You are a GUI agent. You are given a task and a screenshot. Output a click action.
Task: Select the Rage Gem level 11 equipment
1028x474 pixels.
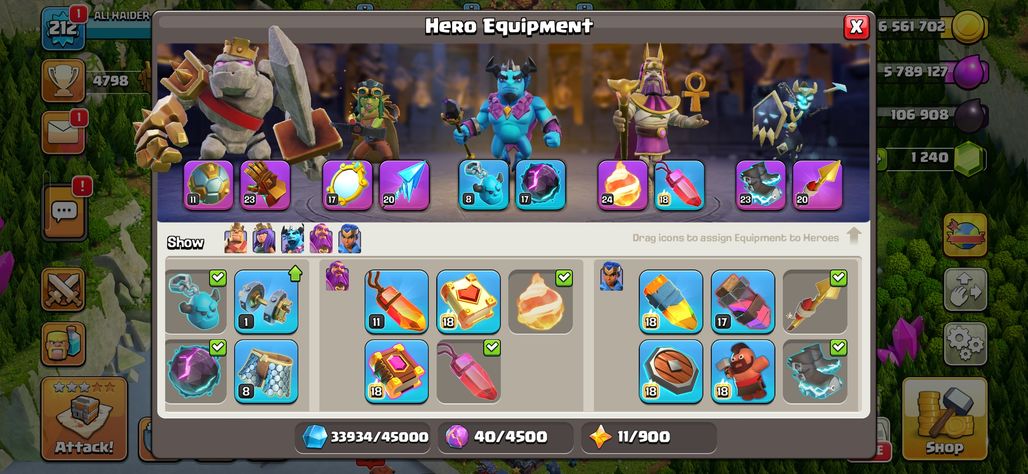[397, 301]
